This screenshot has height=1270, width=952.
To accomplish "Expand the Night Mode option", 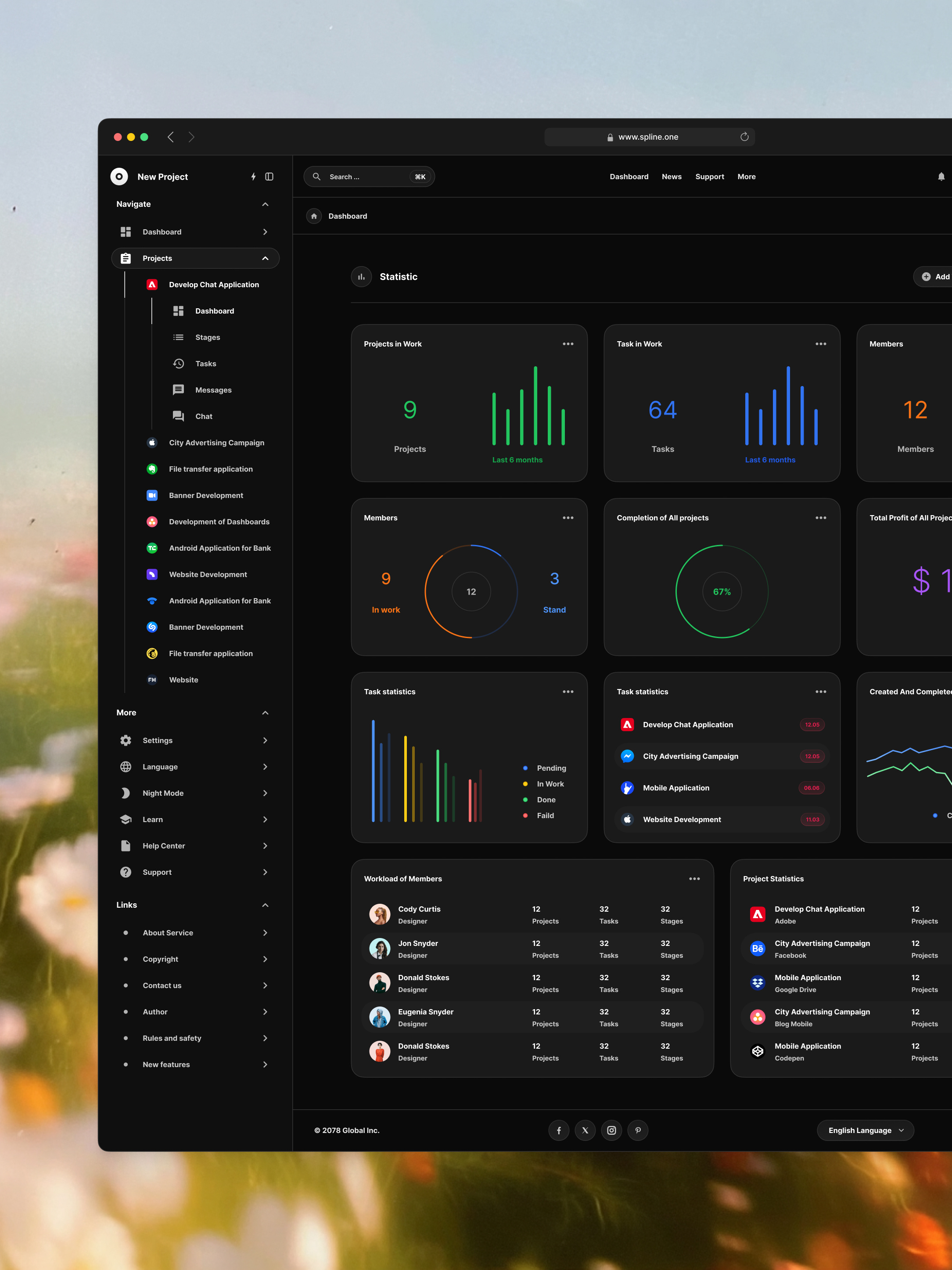I will click(x=265, y=794).
